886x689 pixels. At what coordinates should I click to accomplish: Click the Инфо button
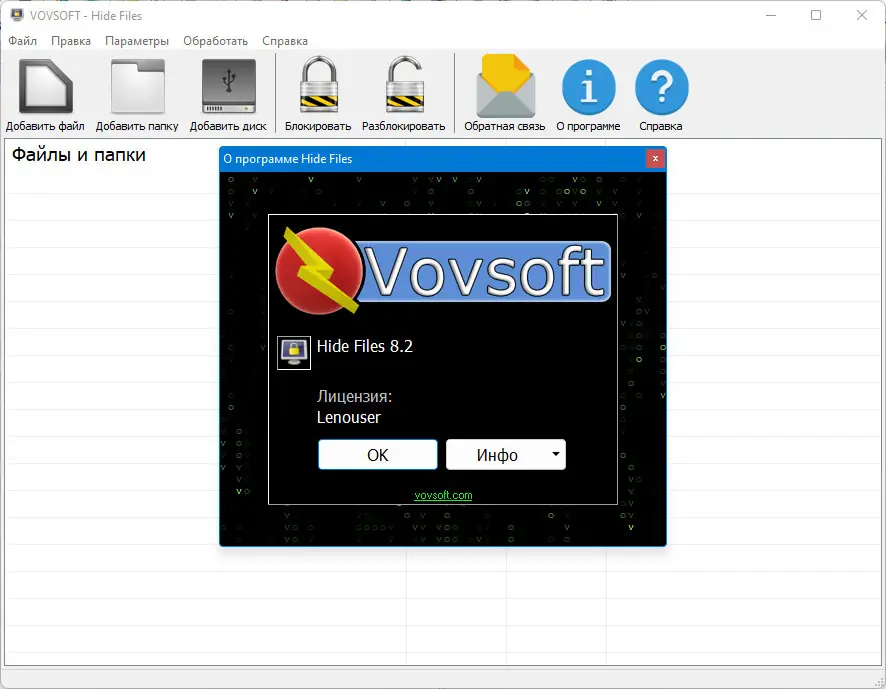click(x=497, y=455)
